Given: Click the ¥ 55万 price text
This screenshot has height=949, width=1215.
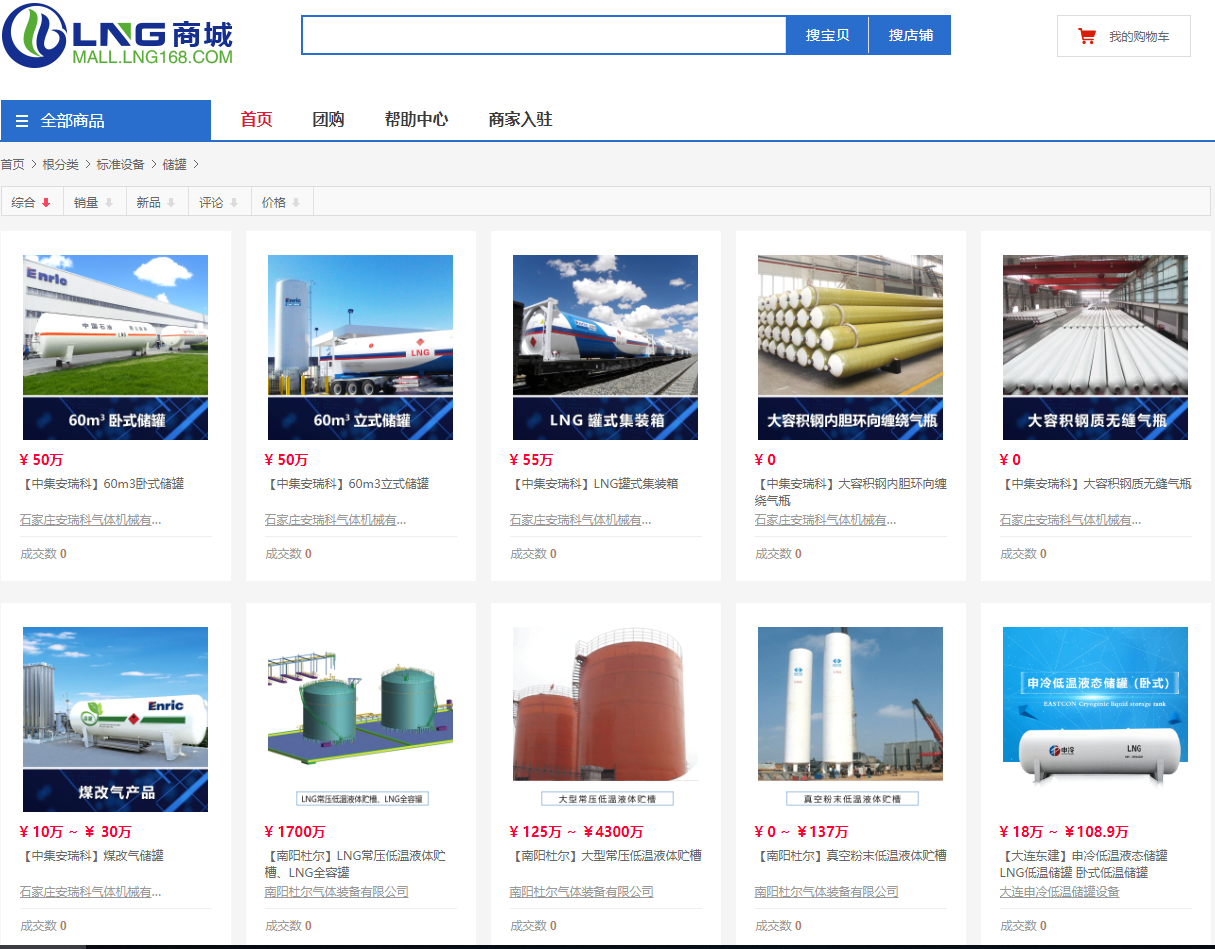Looking at the screenshot, I should pyautogui.click(x=531, y=460).
